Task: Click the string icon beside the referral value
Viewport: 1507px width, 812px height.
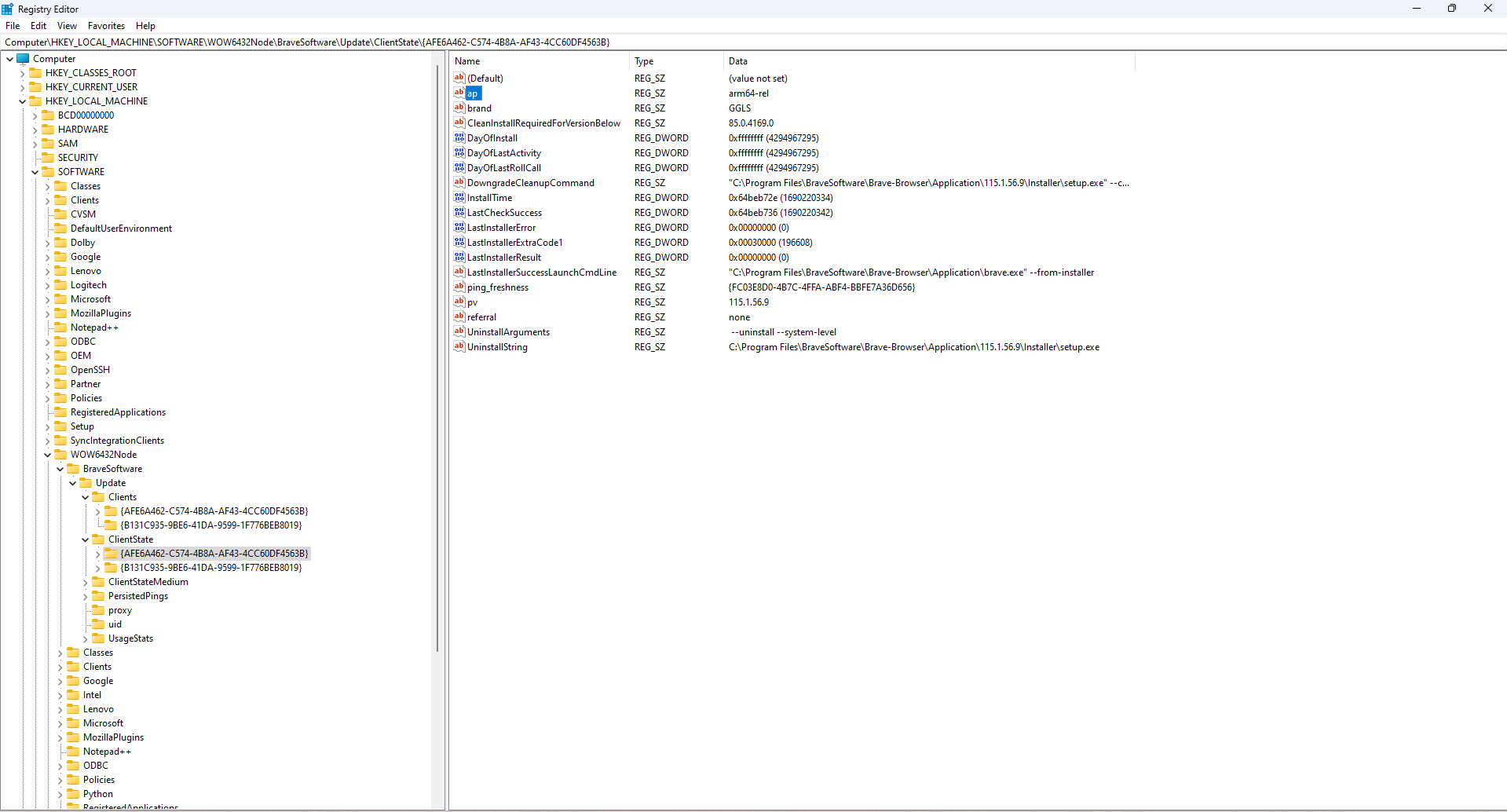Action: click(x=459, y=316)
